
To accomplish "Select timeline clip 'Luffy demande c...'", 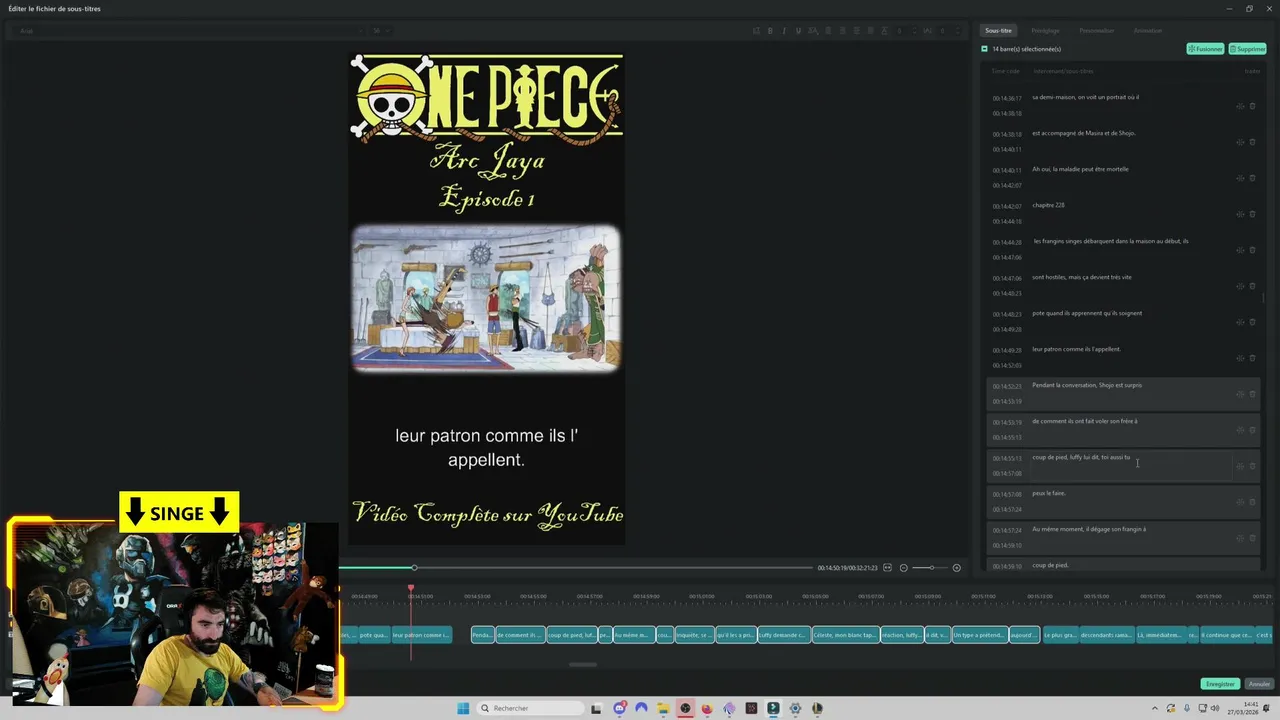I will [783, 635].
